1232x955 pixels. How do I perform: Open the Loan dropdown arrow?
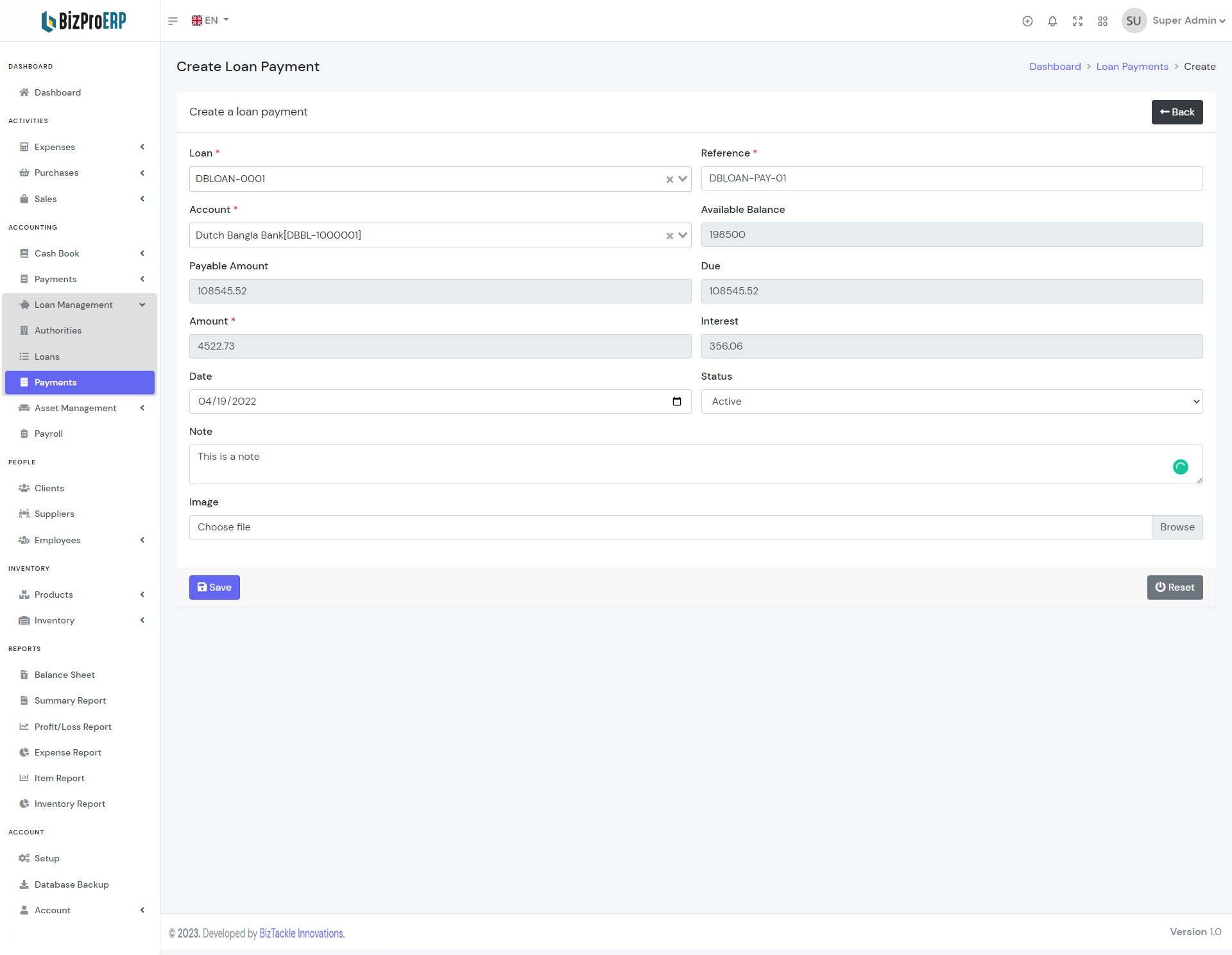(683, 179)
